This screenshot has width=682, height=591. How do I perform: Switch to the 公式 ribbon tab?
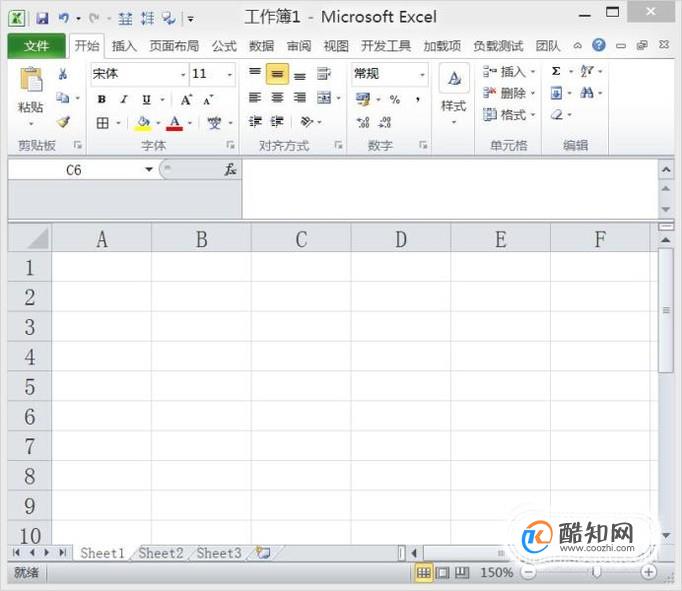click(x=224, y=46)
